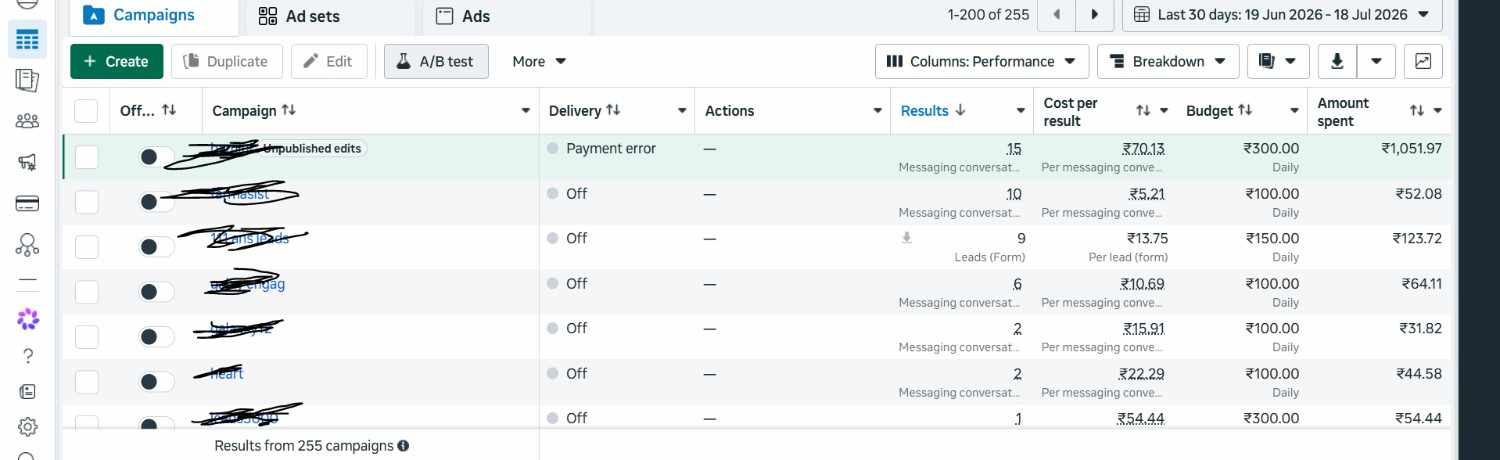Click the export download icon button
Screen dimensions: 1500x460
(x=1337, y=61)
